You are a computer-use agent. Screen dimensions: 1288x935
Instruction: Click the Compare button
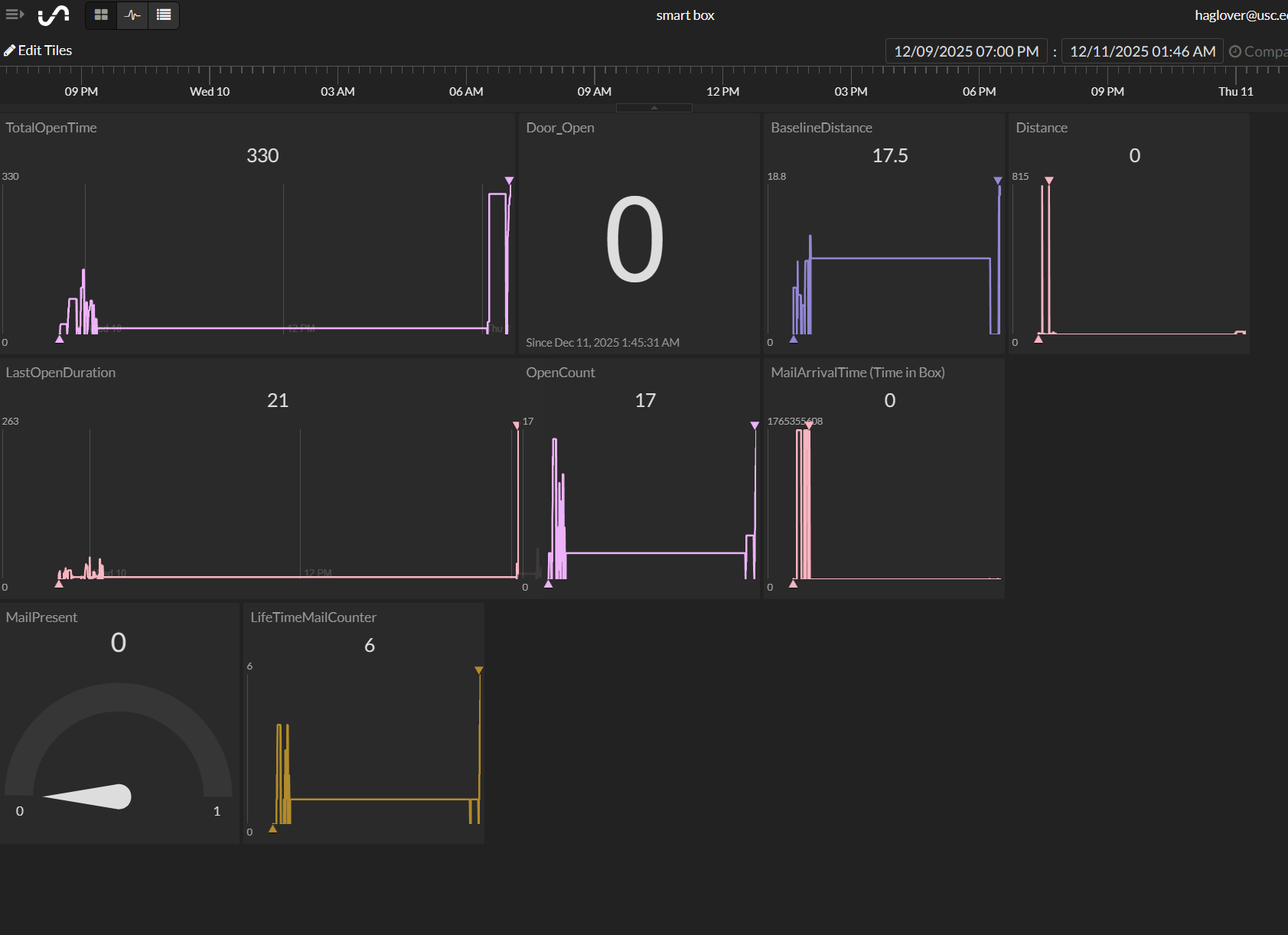click(1262, 50)
